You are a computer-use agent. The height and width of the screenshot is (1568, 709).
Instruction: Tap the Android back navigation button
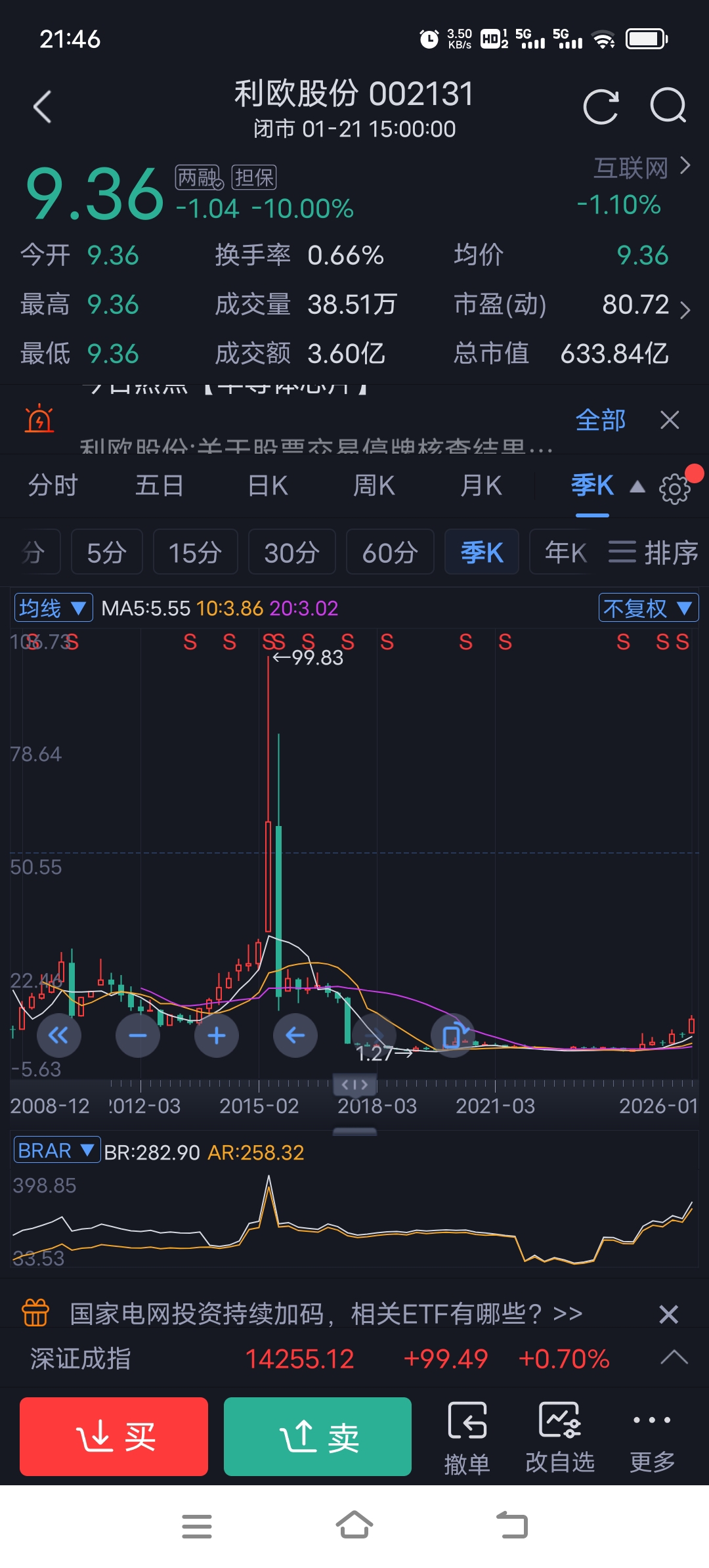coord(512,1525)
